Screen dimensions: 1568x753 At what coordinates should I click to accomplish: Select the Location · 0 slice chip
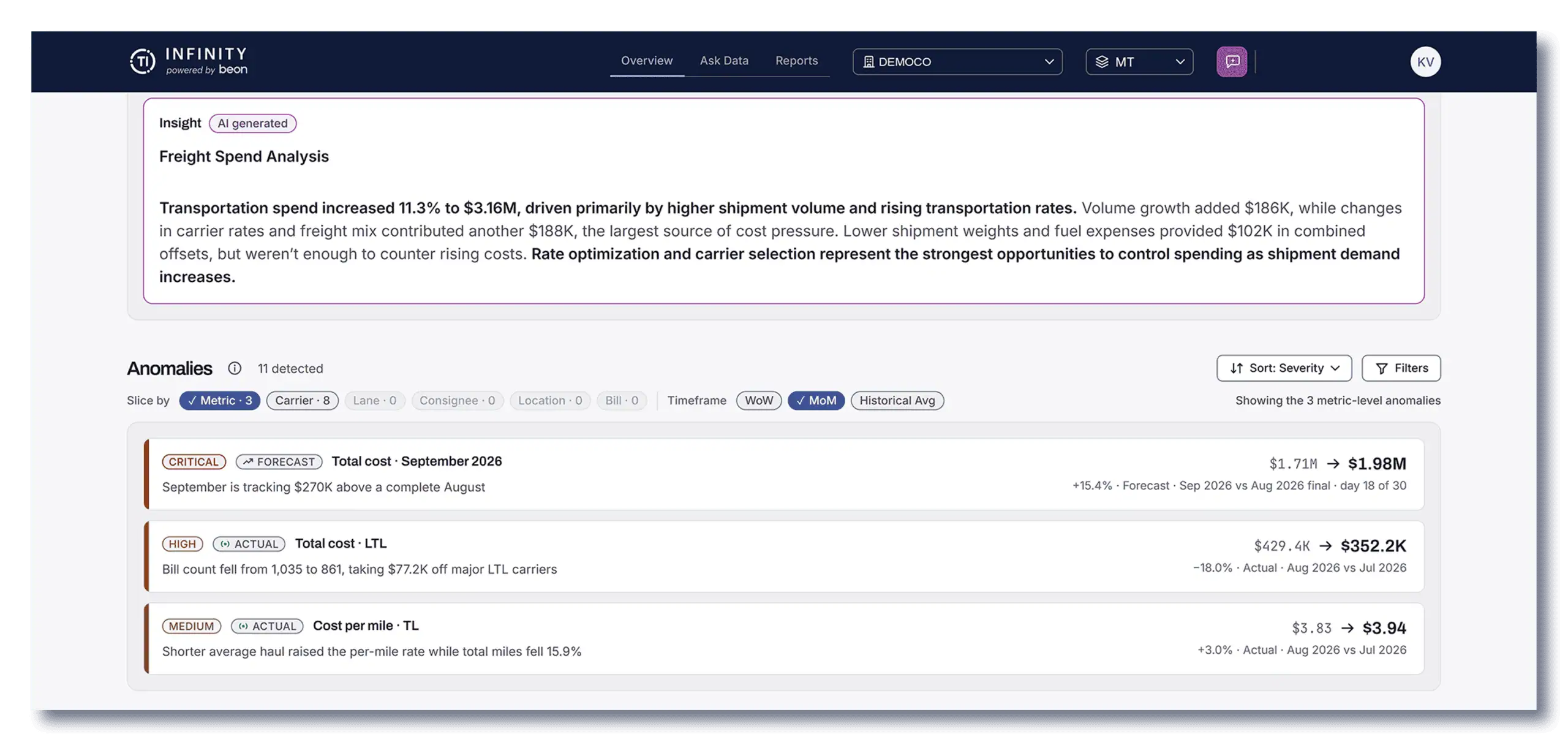pos(549,400)
